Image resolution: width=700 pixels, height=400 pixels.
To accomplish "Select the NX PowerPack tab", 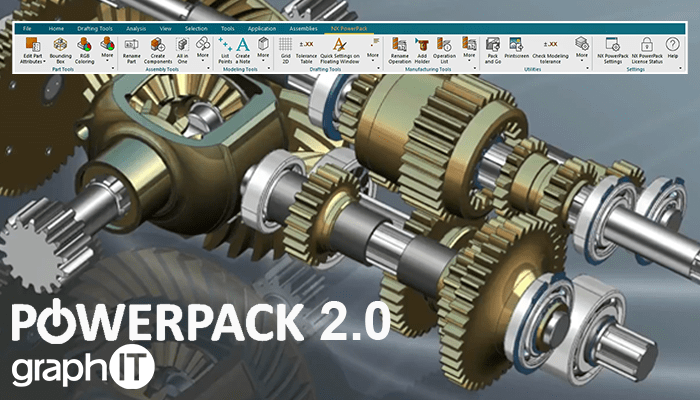I will 349,29.
